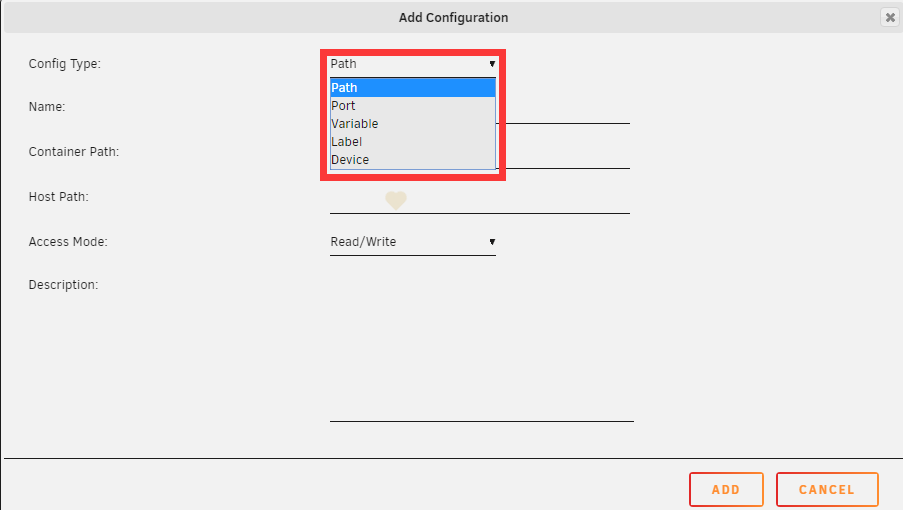Viewport: 903px width, 510px height.
Task: Click the Access Mode label text
Action: click(68, 242)
